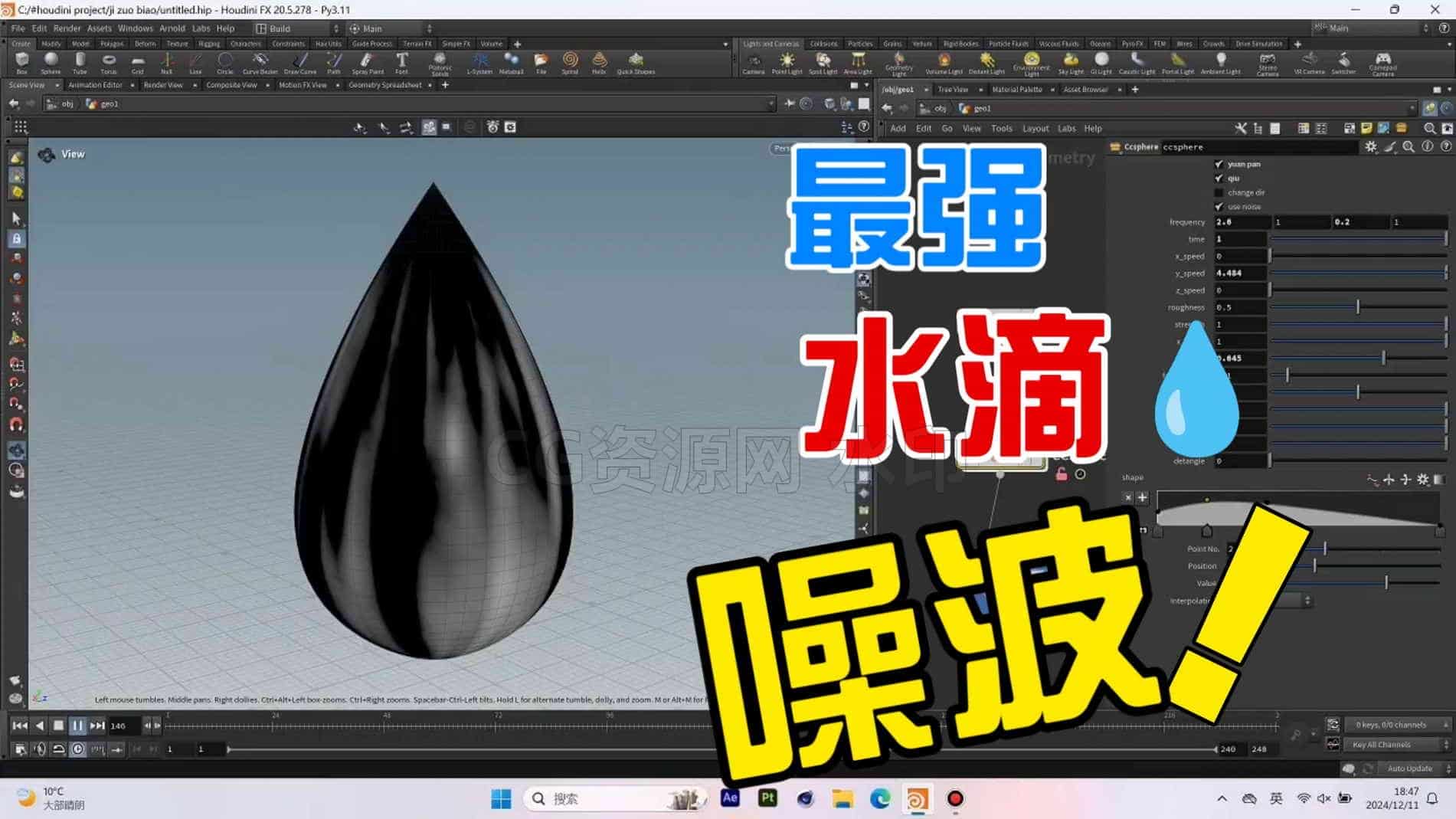
Task: Toggle the use noise checkbox
Action: tap(1219, 206)
